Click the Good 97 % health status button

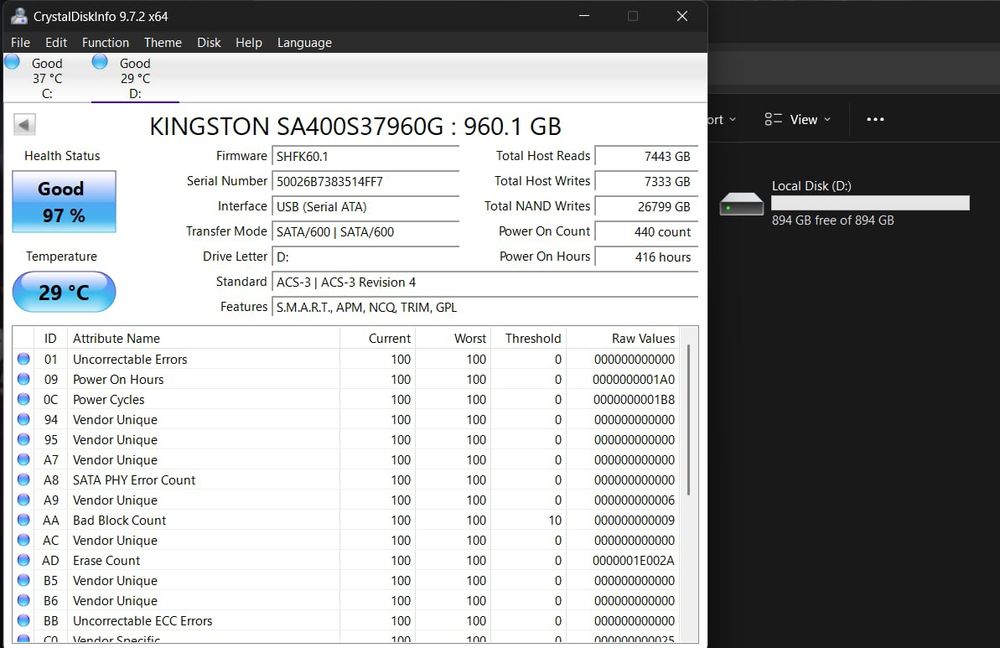click(64, 202)
